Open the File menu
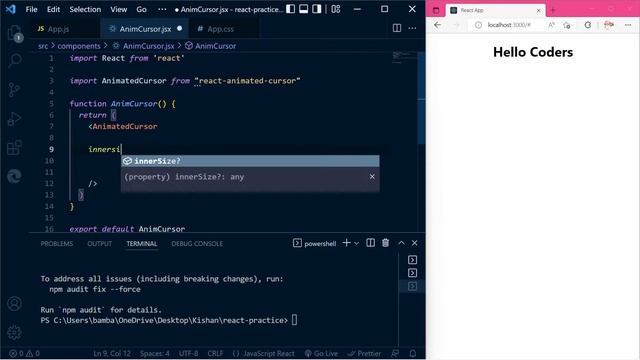Screen dimensions: 640x360 click(31, 9)
